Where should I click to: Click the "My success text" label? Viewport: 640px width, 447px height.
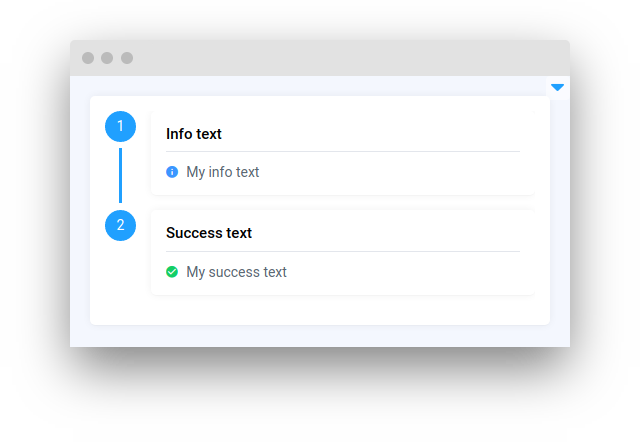pos(236,272)
